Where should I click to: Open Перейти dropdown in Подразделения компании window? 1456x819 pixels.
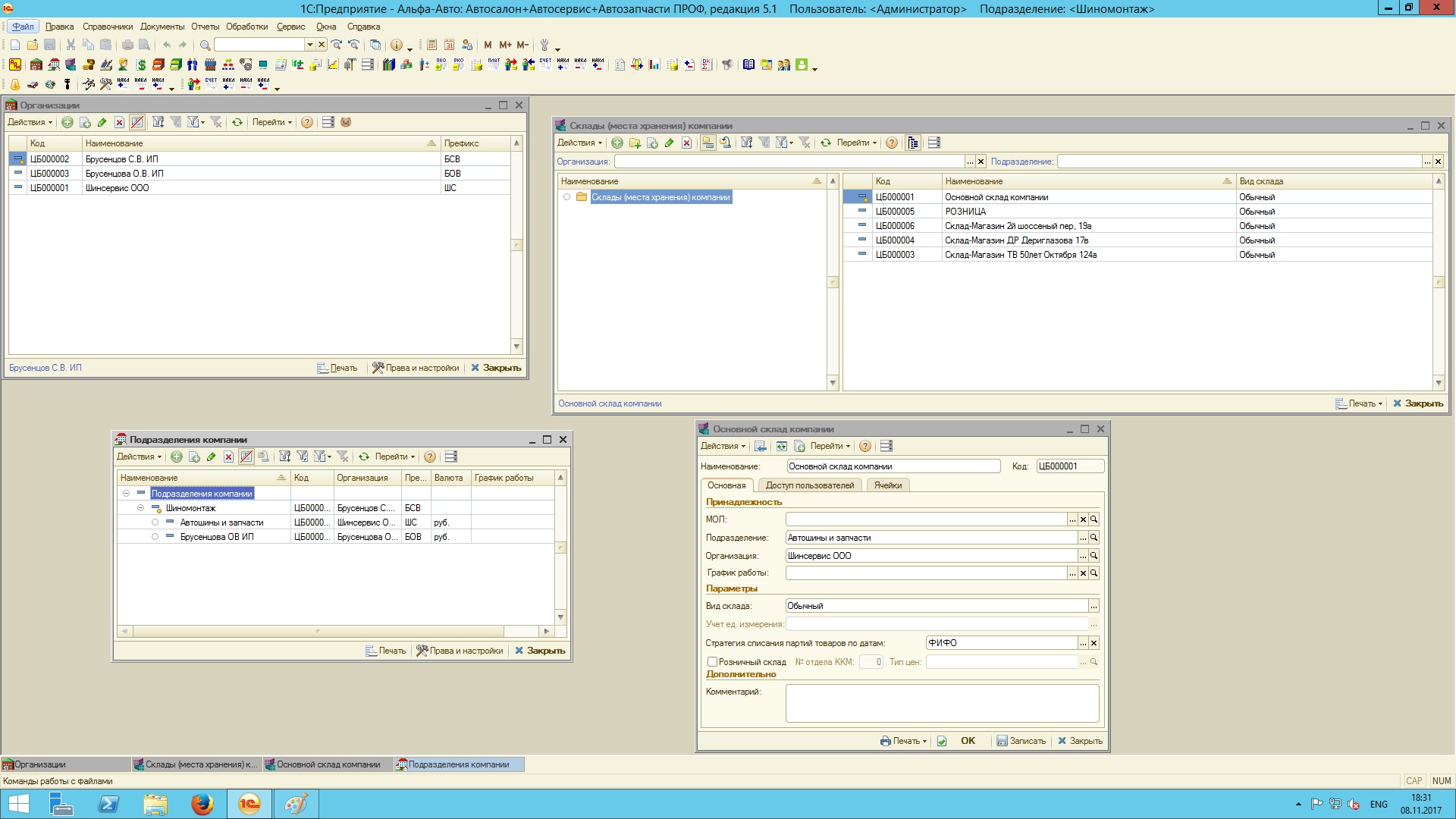click(x=395, y=457)
